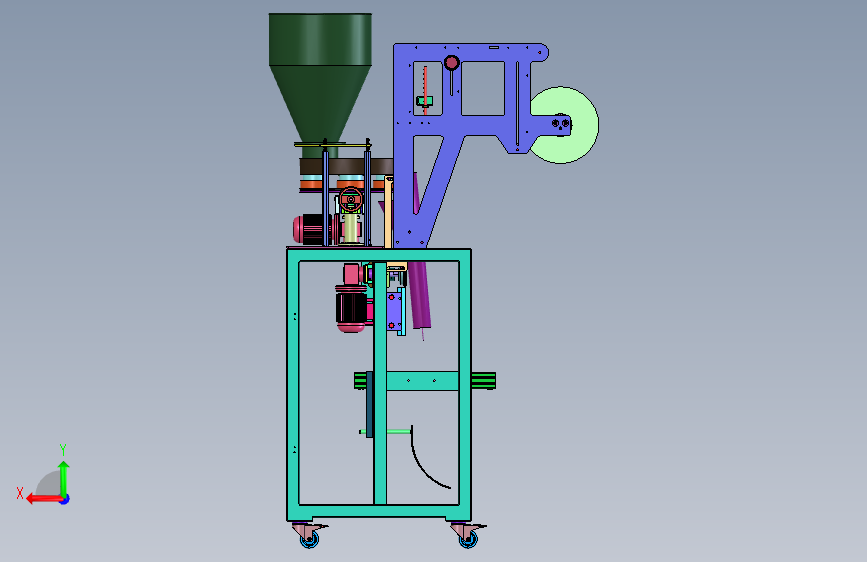Click the "X" axis label

(20, 493)
